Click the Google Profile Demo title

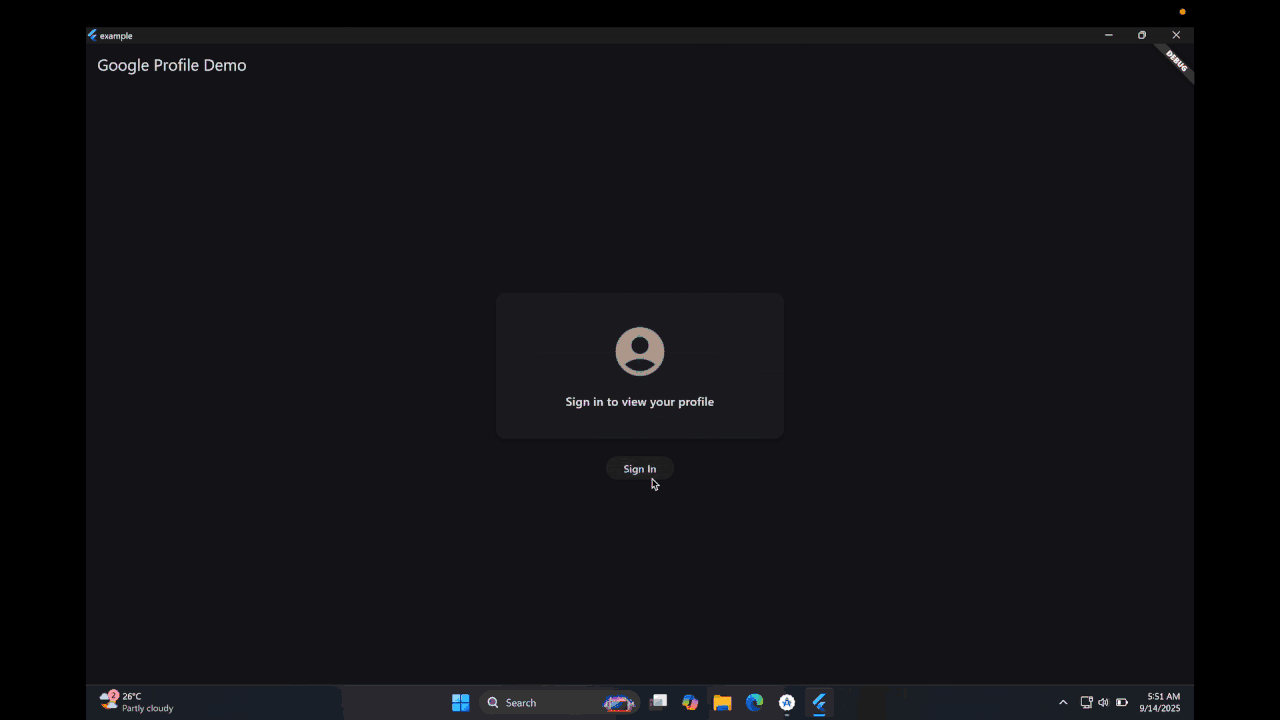click(x=172, y=65)
